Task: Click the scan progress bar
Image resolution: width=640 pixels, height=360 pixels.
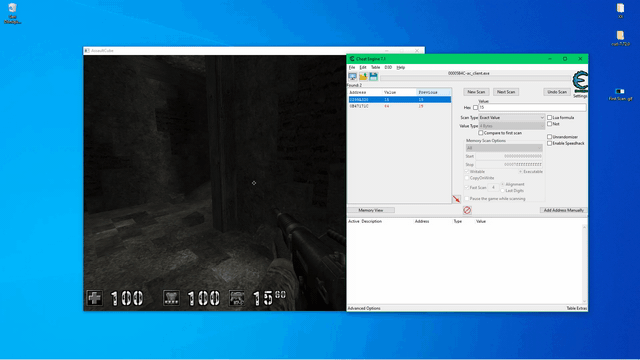Action: click(476, 78)
